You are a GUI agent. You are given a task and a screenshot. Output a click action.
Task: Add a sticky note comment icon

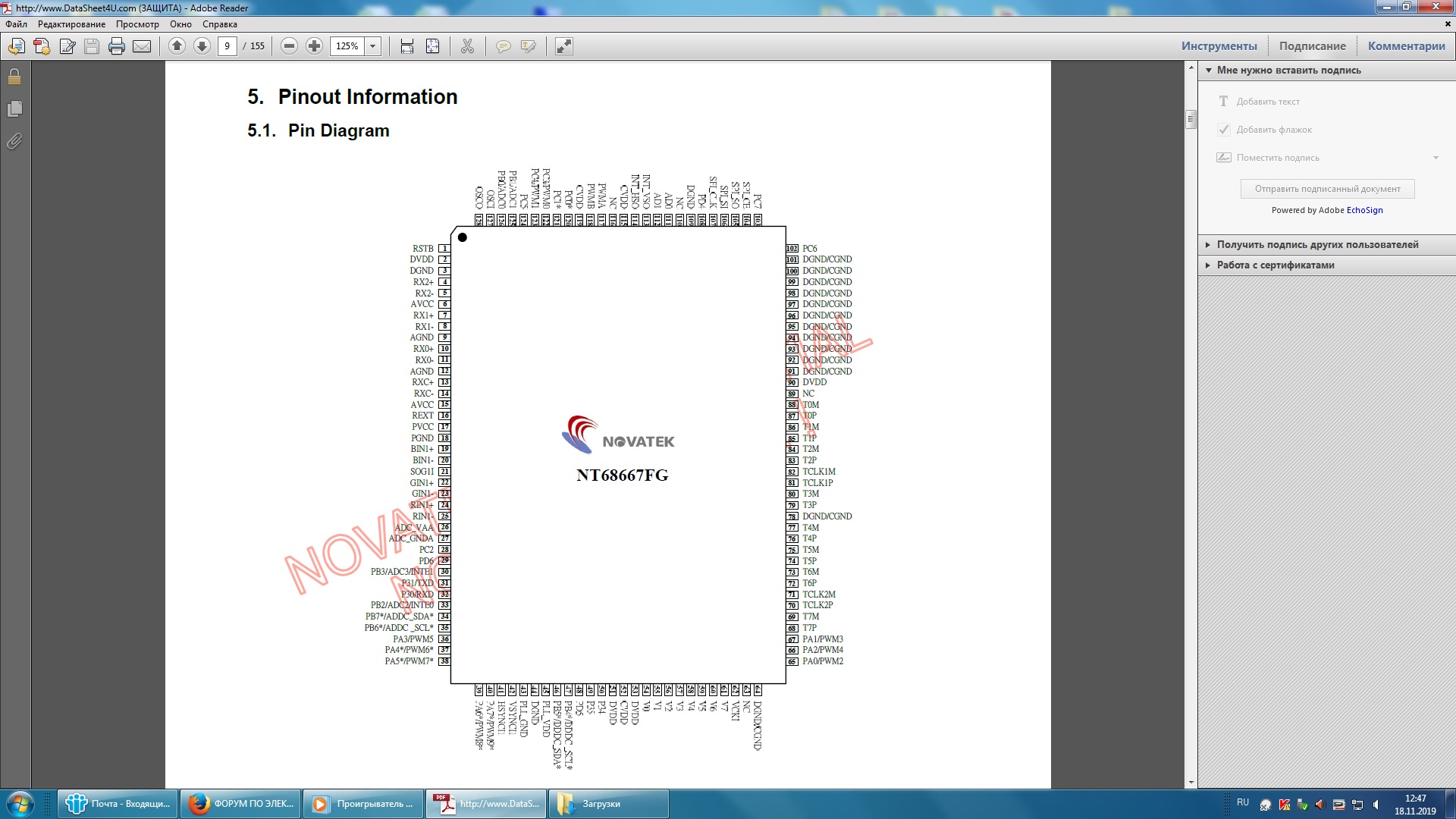tap(503, 46)
